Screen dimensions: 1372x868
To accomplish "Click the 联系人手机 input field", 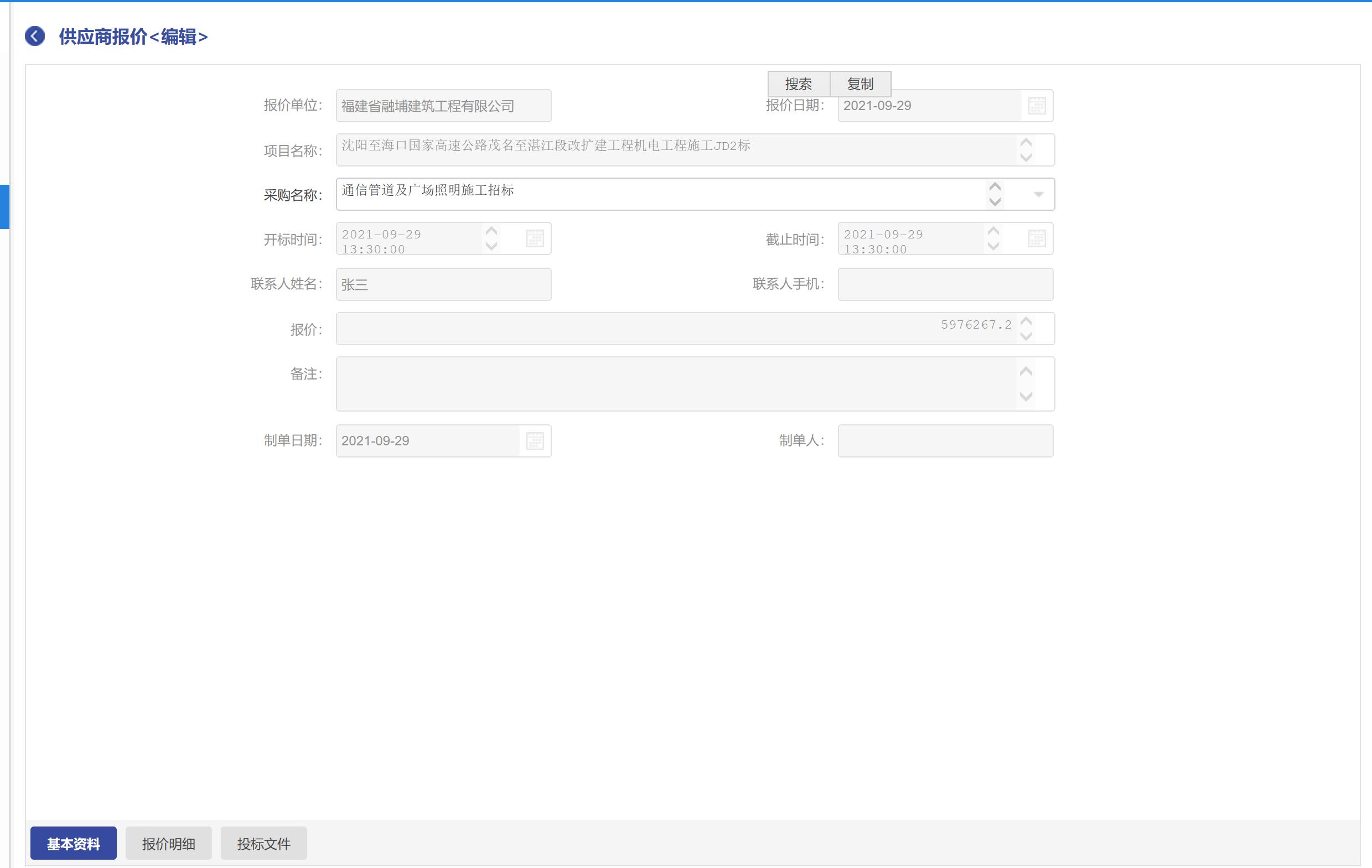I will pyautogui.click(x=945, y=284).
